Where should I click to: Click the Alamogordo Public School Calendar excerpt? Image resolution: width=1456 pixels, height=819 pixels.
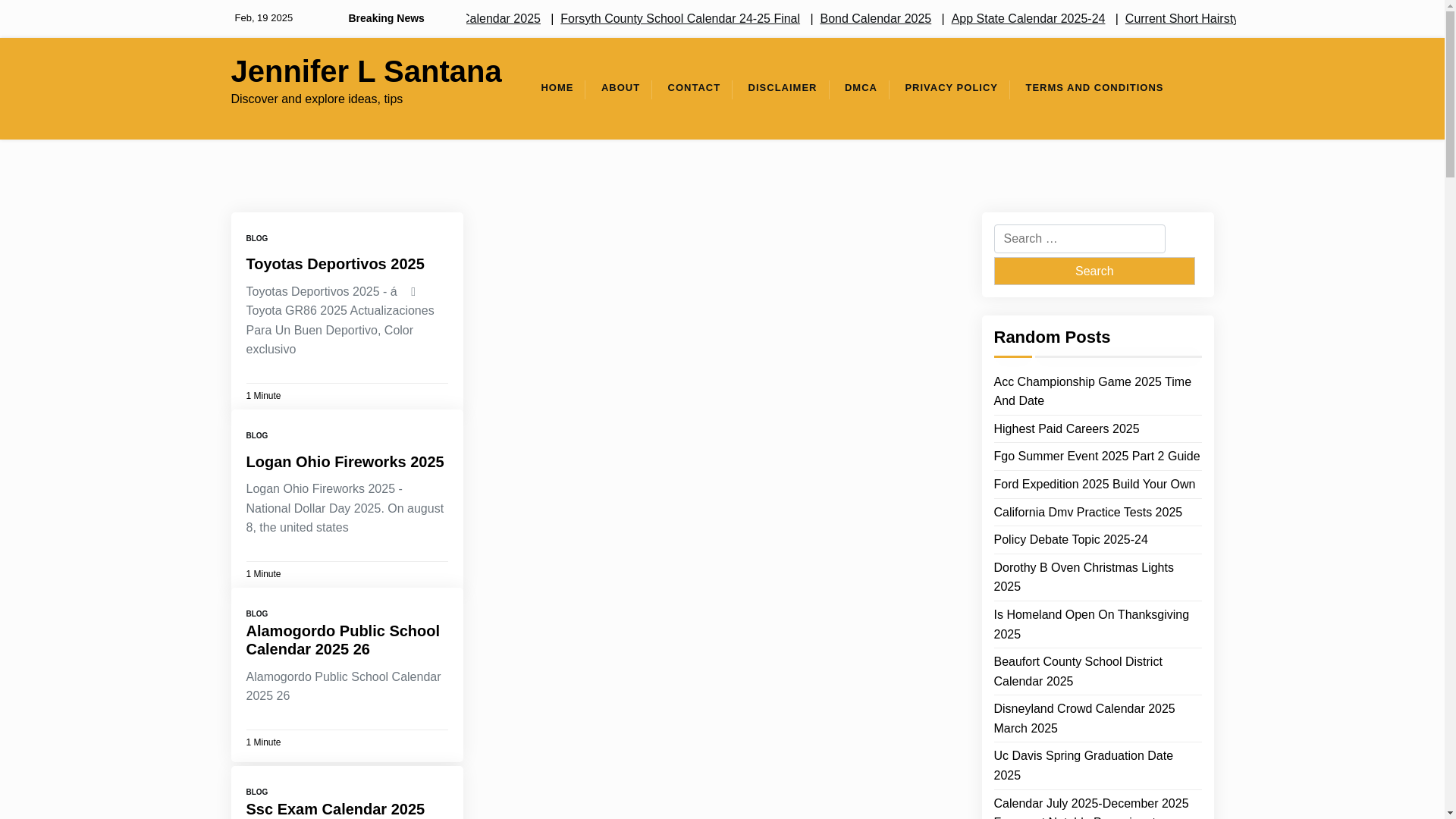[343, 686]
